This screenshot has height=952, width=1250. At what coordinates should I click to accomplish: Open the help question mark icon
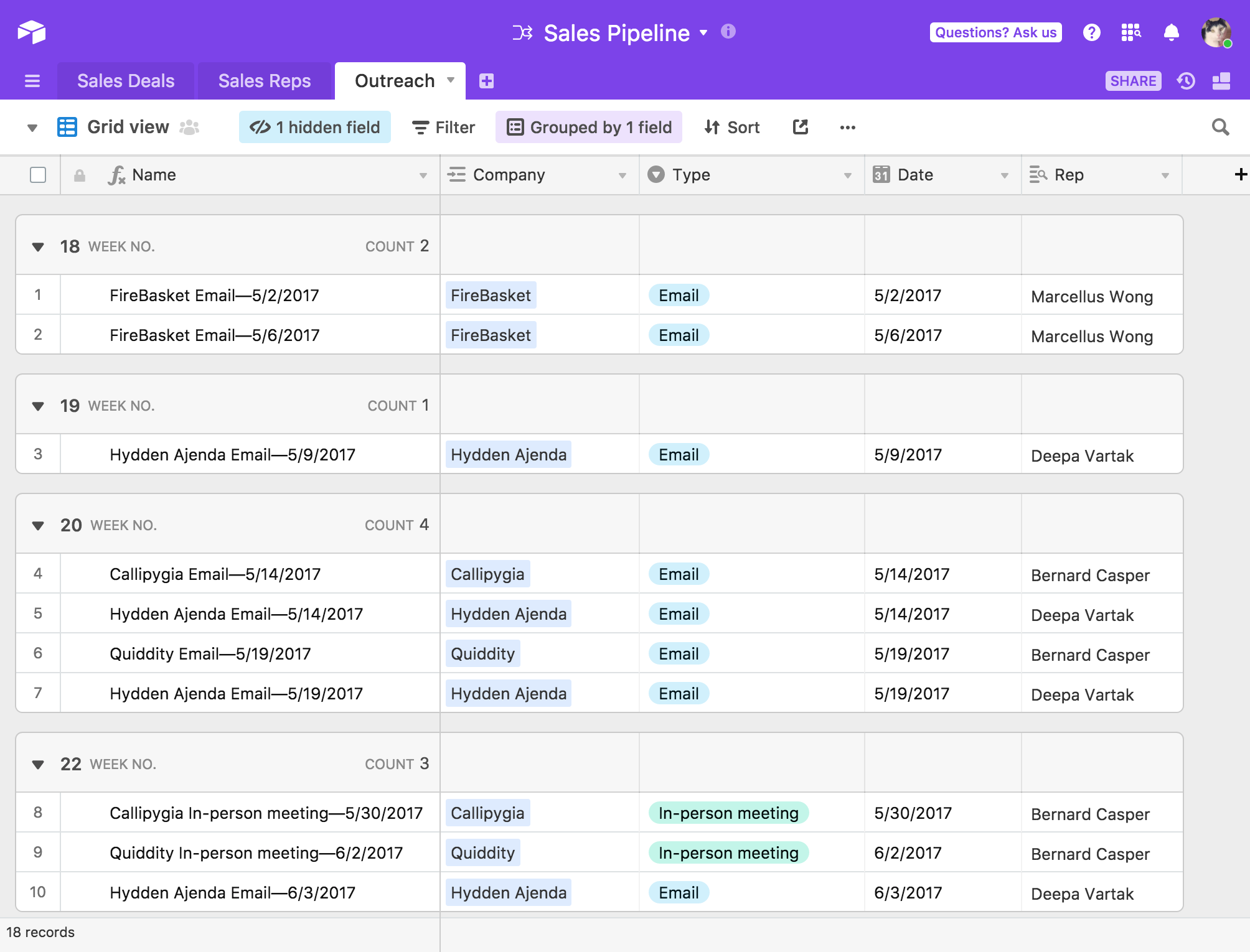[x=1091, y=32]
